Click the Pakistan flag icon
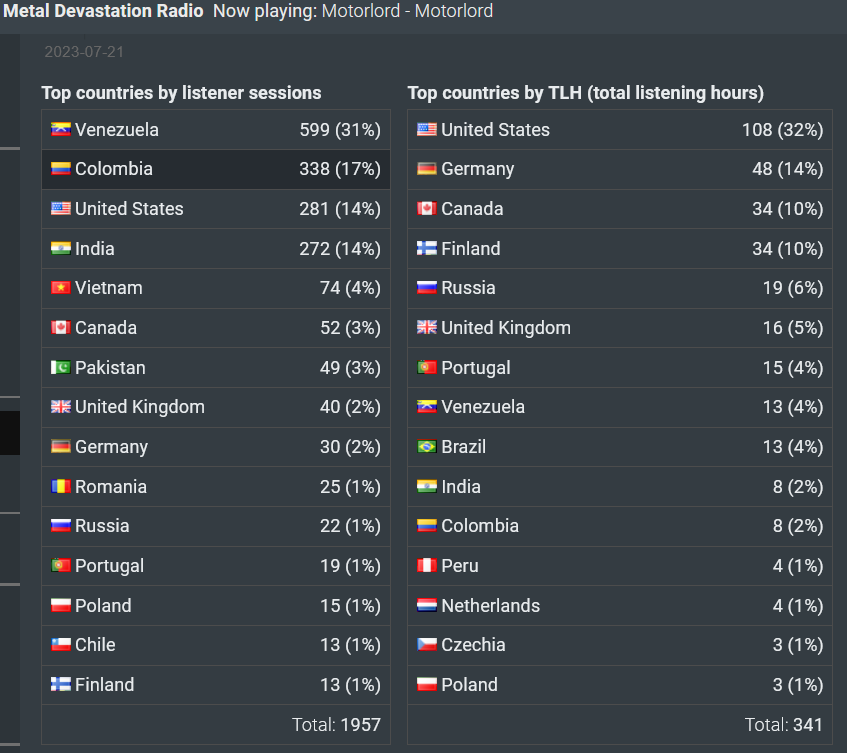Image resolution: width=847 pixels, height=753 pixels. 60,368
